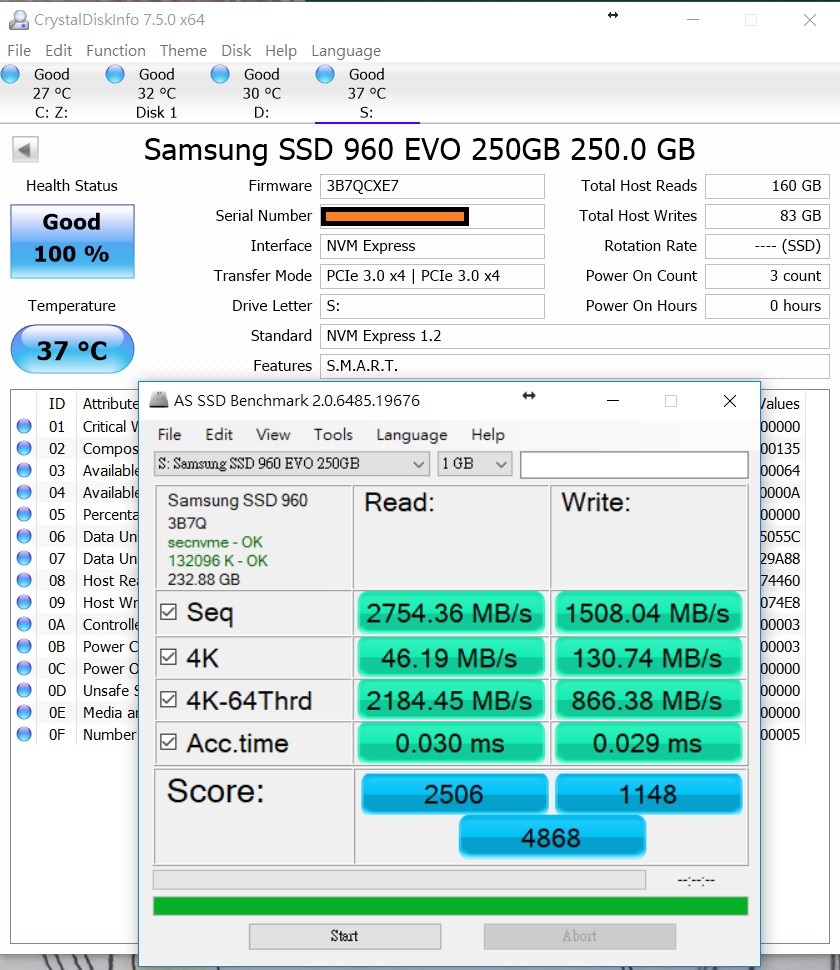
Task: Click the Transfer Mode PCIe 3.0 x4 field
Action: click(x=432, y=276)
